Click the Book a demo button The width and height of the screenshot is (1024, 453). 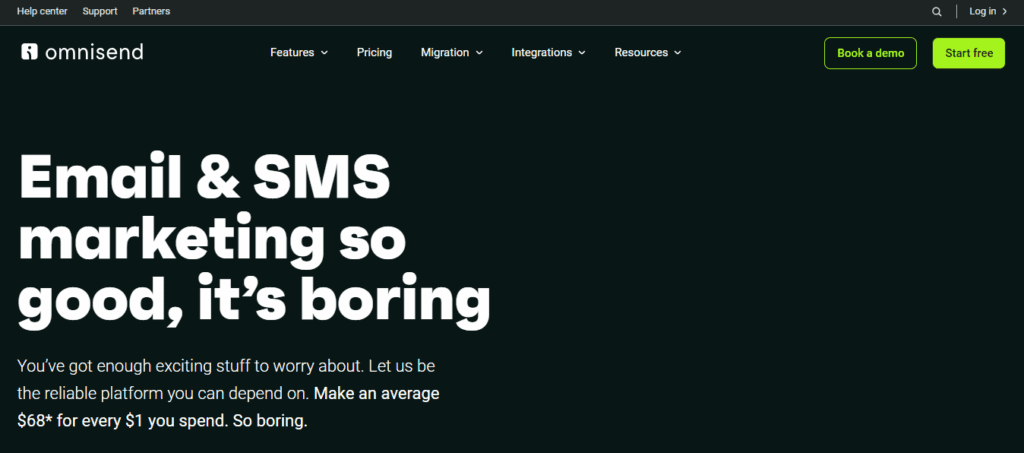(x=871, y=54)
